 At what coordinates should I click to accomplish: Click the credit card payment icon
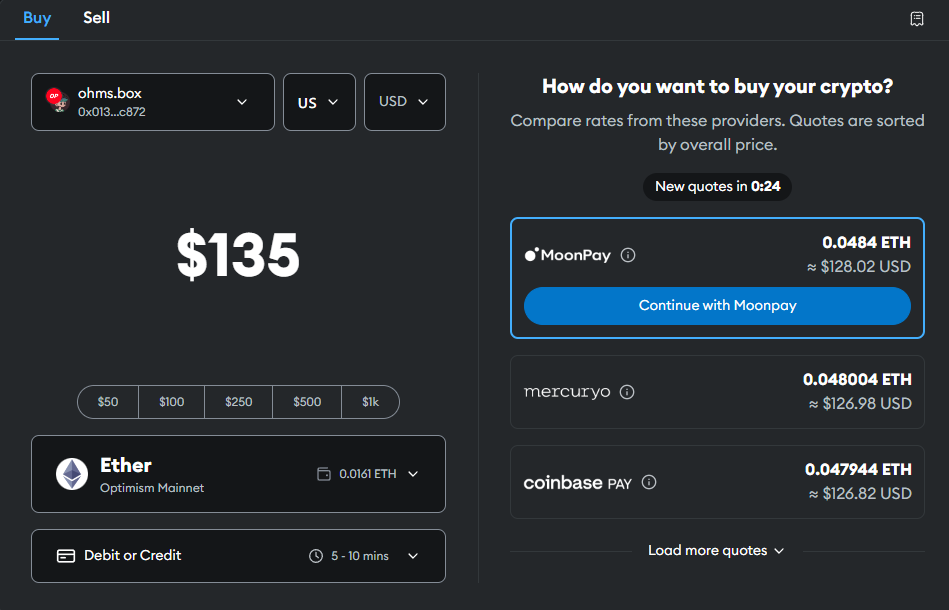point(67,556)
